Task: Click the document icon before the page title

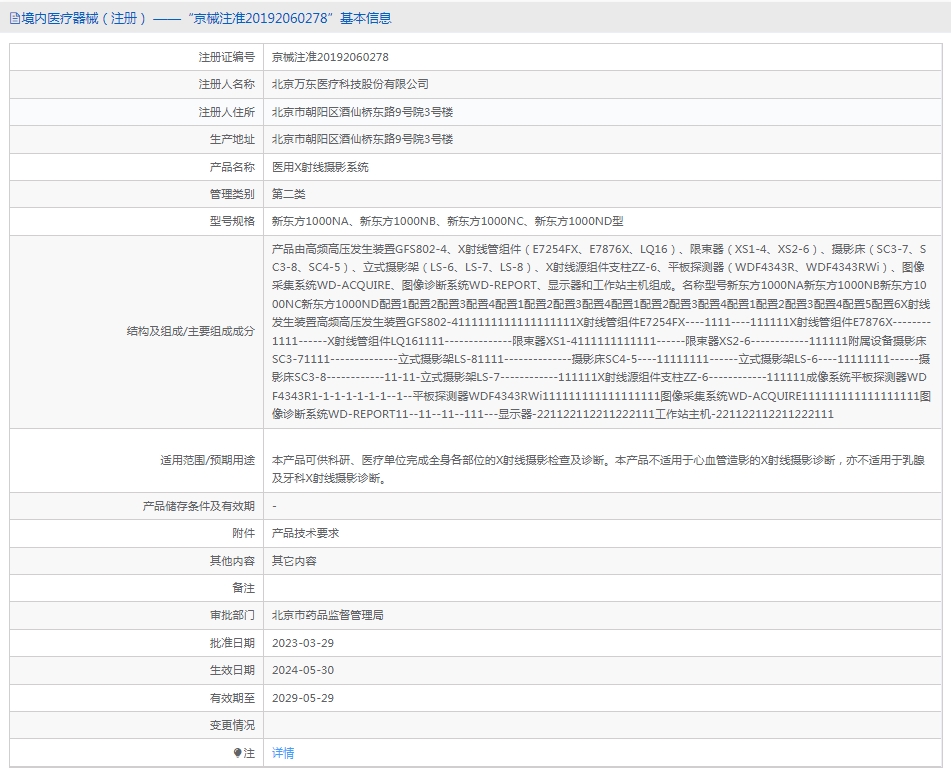Action: coord(15,19)
